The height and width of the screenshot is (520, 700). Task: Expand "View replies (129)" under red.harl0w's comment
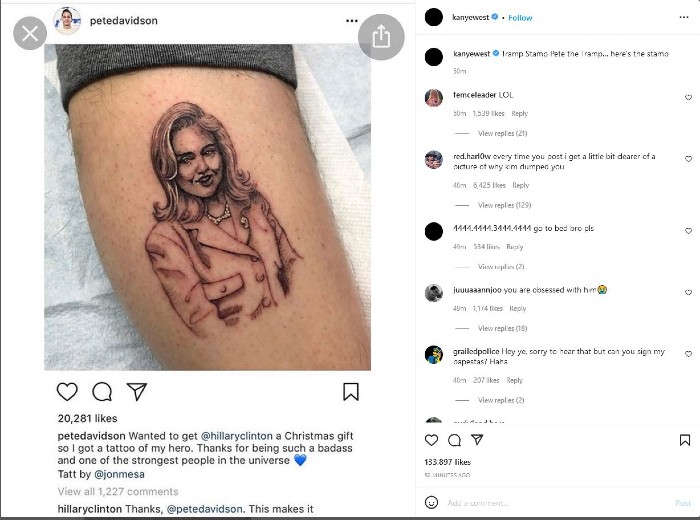[x=504, y=205]
